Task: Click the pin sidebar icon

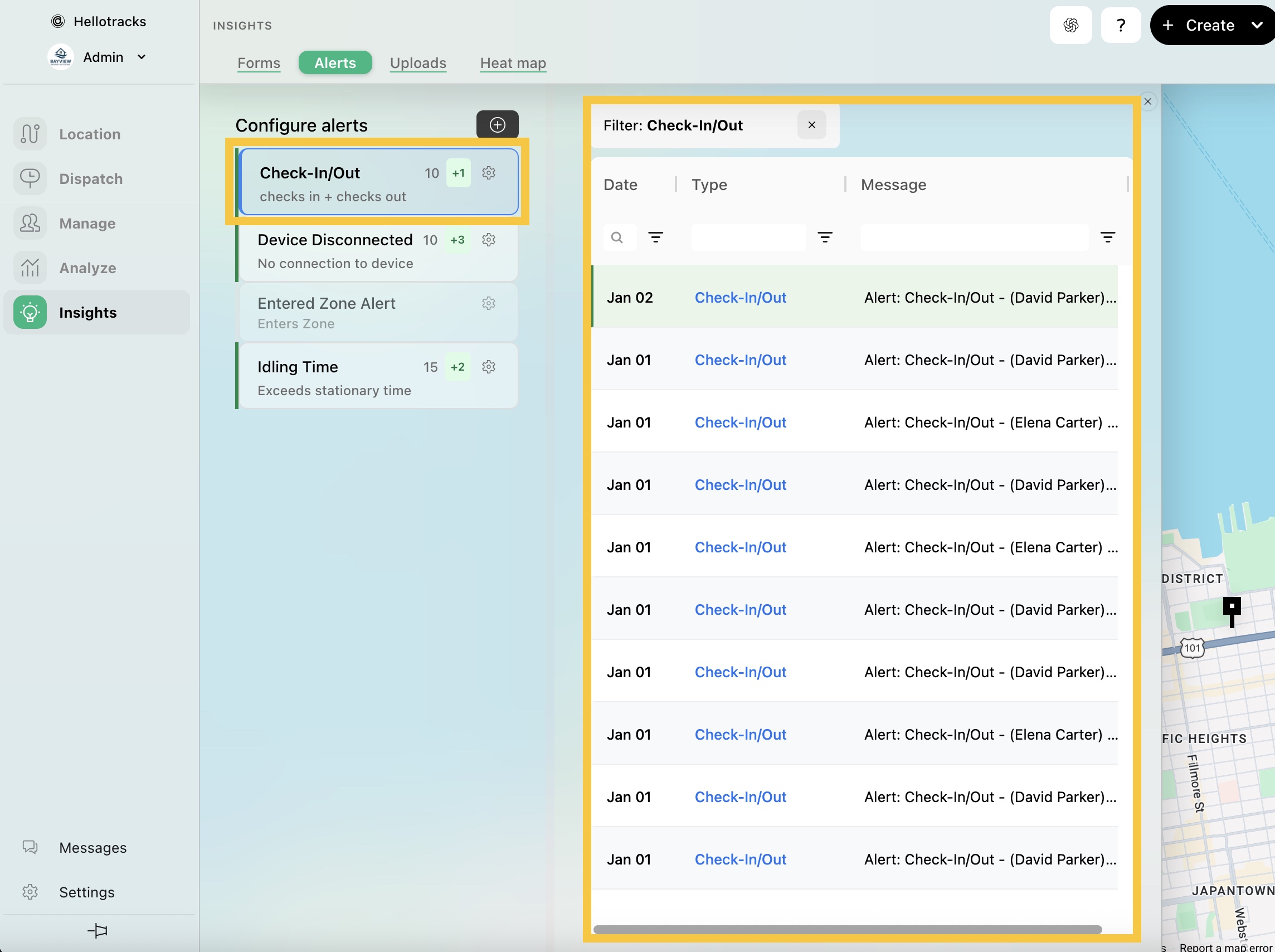Action: pos(98,930)
